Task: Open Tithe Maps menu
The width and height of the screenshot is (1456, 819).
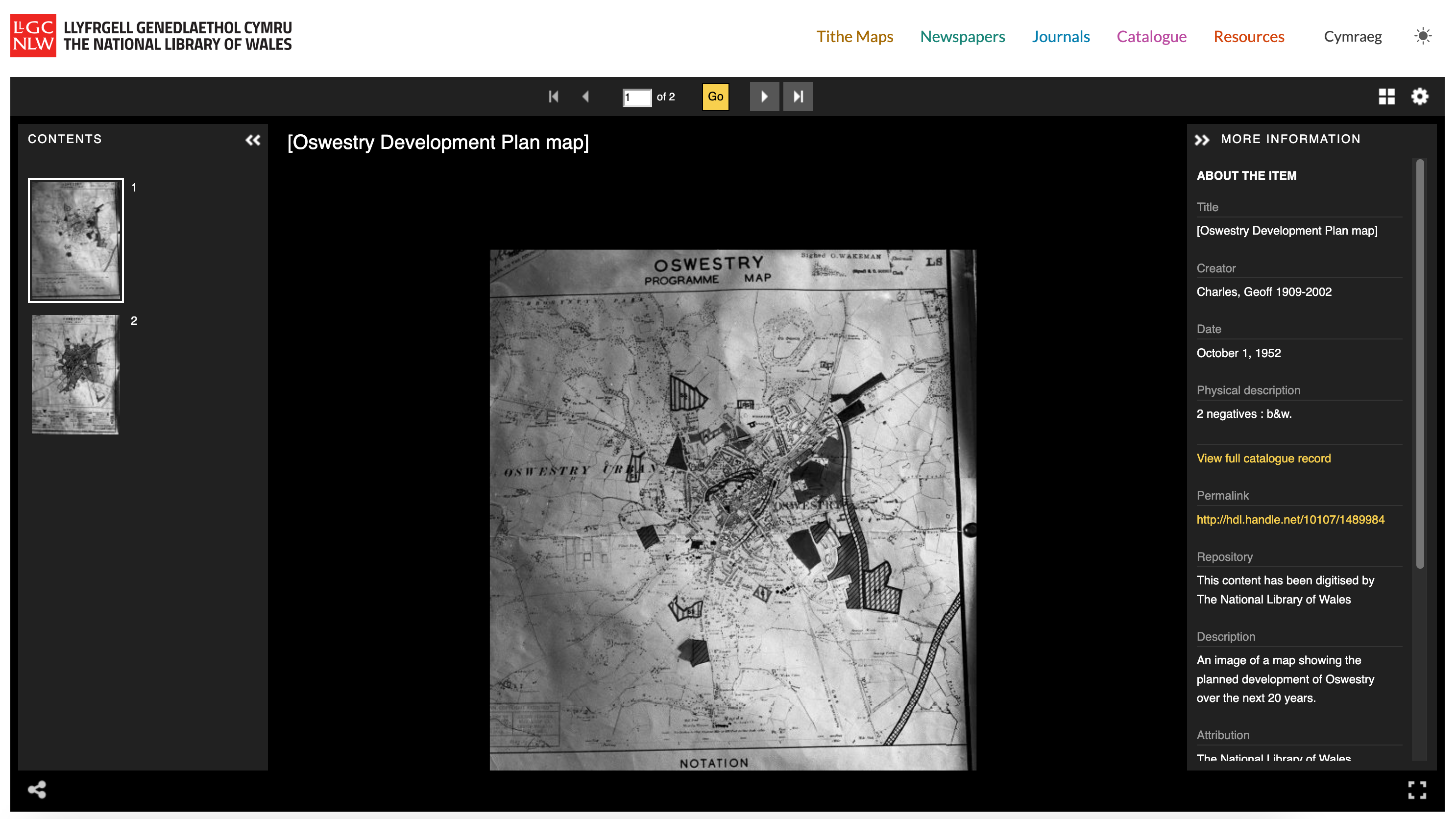Action: pyautogui.click(x=854, y=37)
